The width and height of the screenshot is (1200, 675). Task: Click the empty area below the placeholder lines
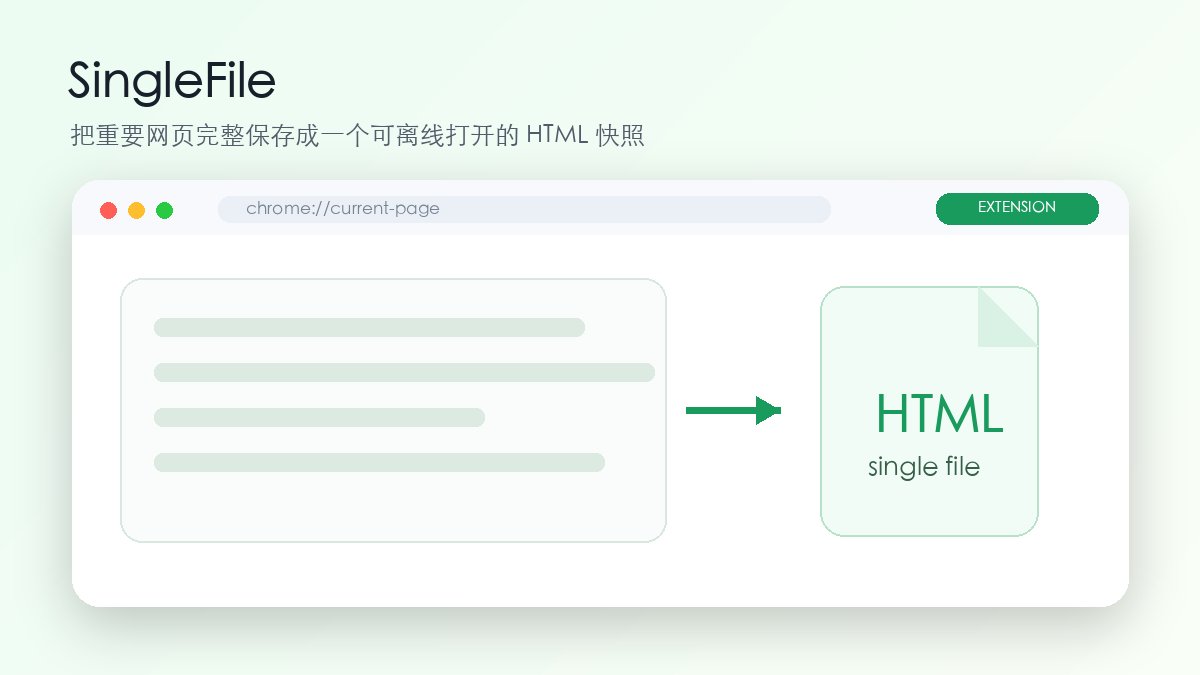point(393,507)
